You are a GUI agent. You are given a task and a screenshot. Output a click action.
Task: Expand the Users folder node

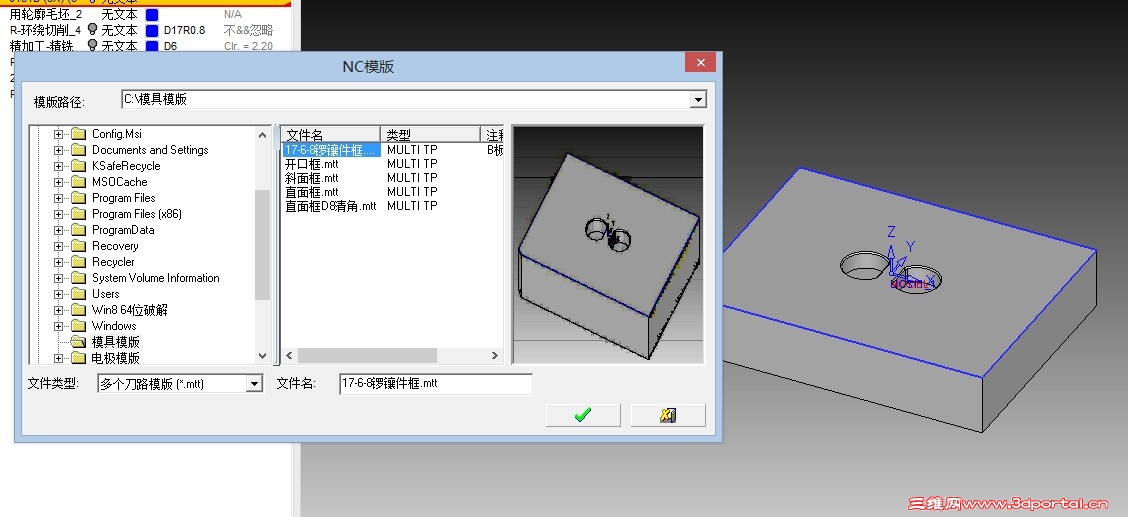point(58,294)
